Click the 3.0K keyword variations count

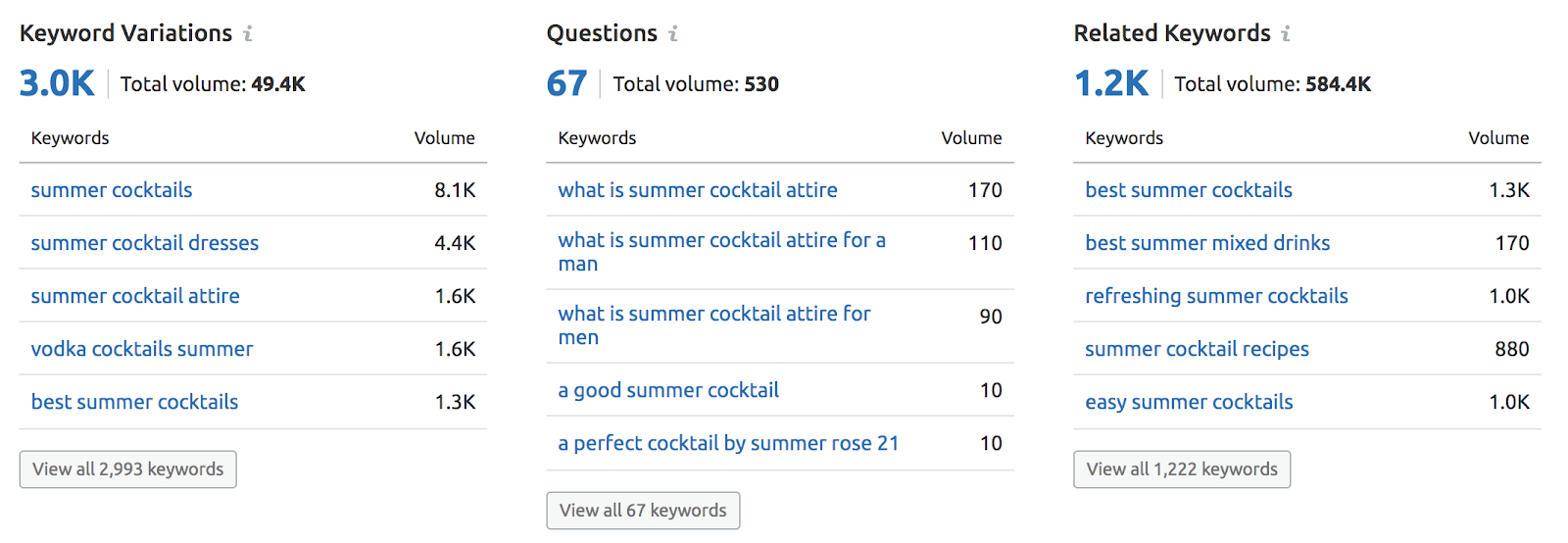click(57, 84)
